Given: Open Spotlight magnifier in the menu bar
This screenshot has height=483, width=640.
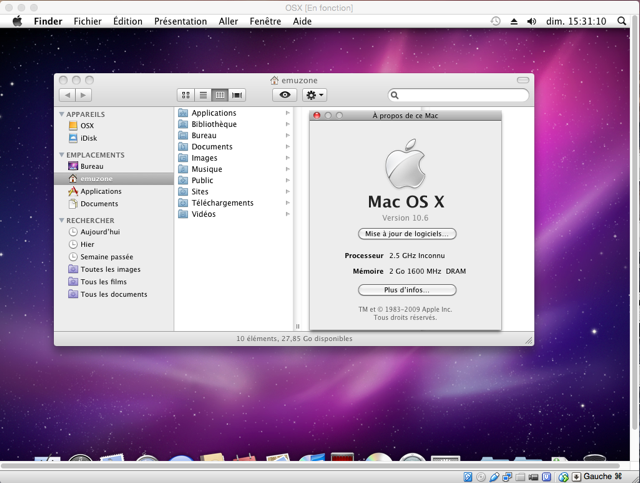Looking at the screenshot, I should (x=621, y=21).
